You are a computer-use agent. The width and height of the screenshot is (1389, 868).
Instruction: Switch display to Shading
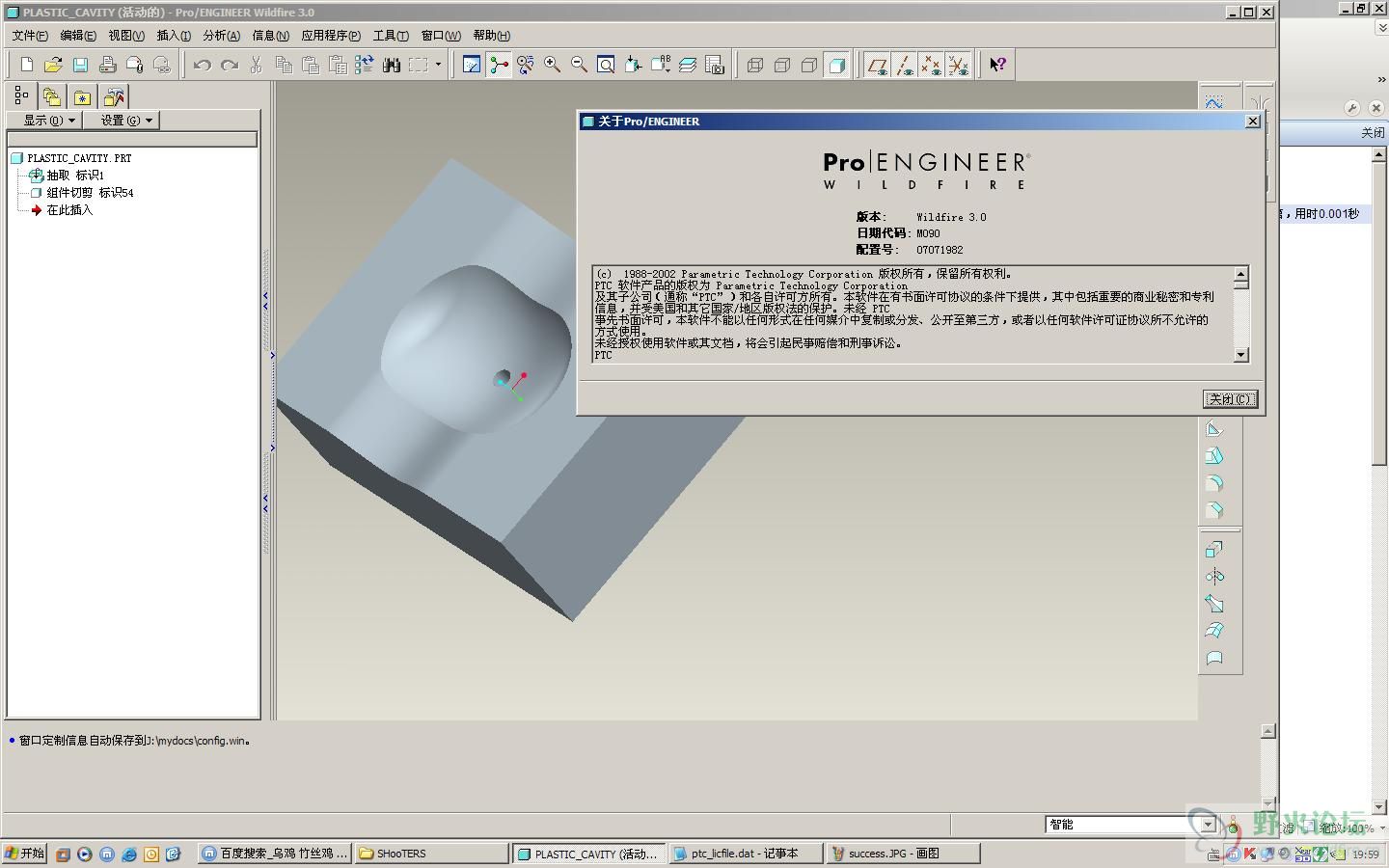coord(836,65)
